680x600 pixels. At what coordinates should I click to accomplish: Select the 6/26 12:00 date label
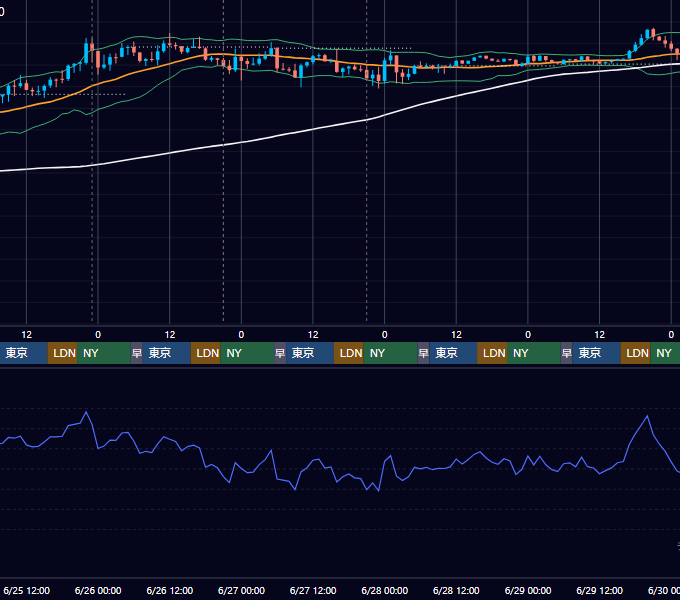coord(170,590)
